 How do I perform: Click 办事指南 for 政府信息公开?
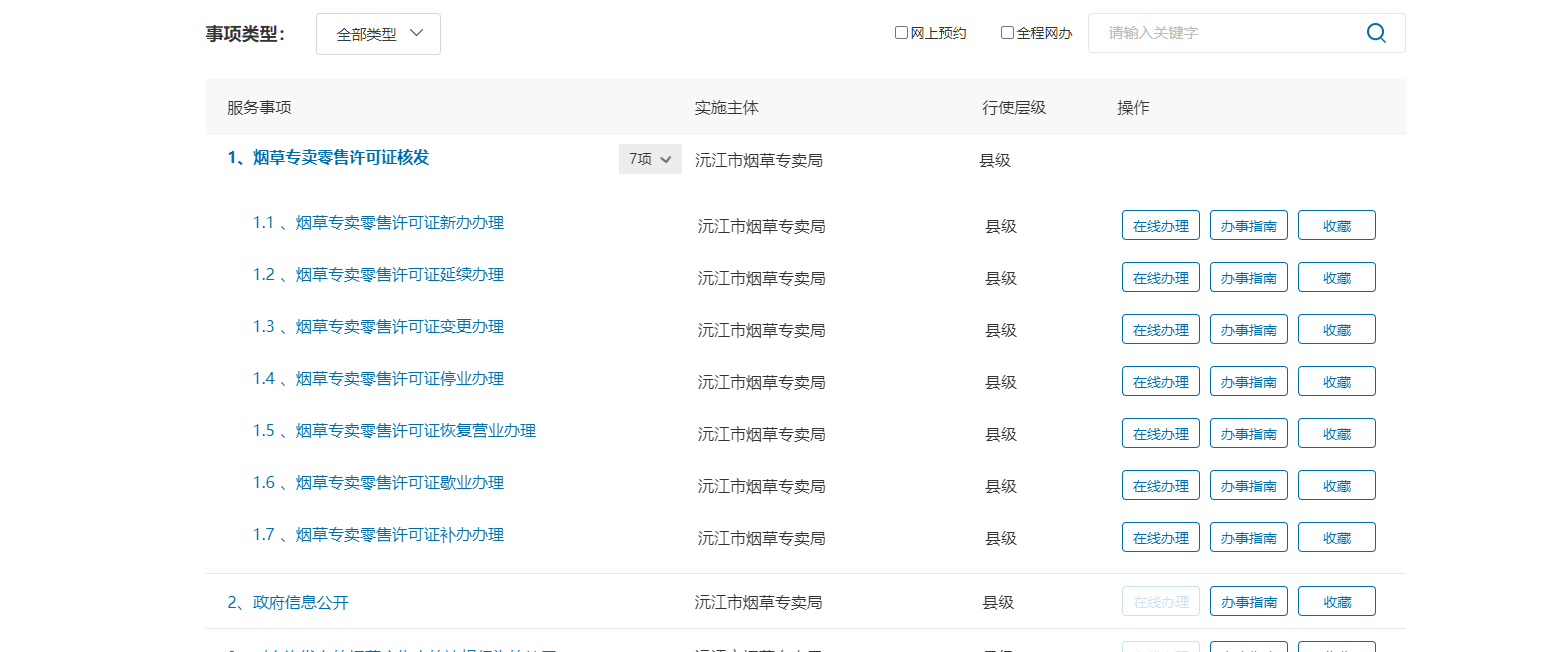point(1248,602)
